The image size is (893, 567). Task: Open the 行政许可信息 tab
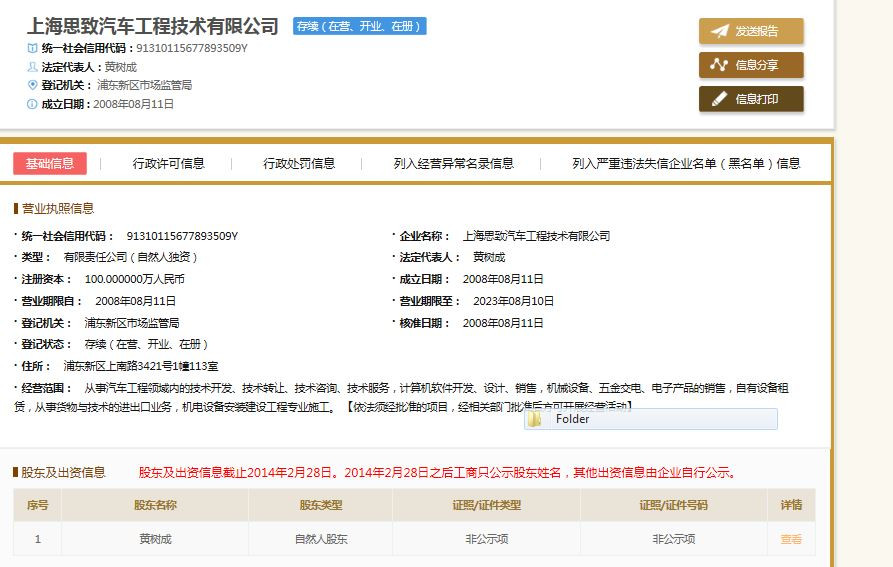169,164
